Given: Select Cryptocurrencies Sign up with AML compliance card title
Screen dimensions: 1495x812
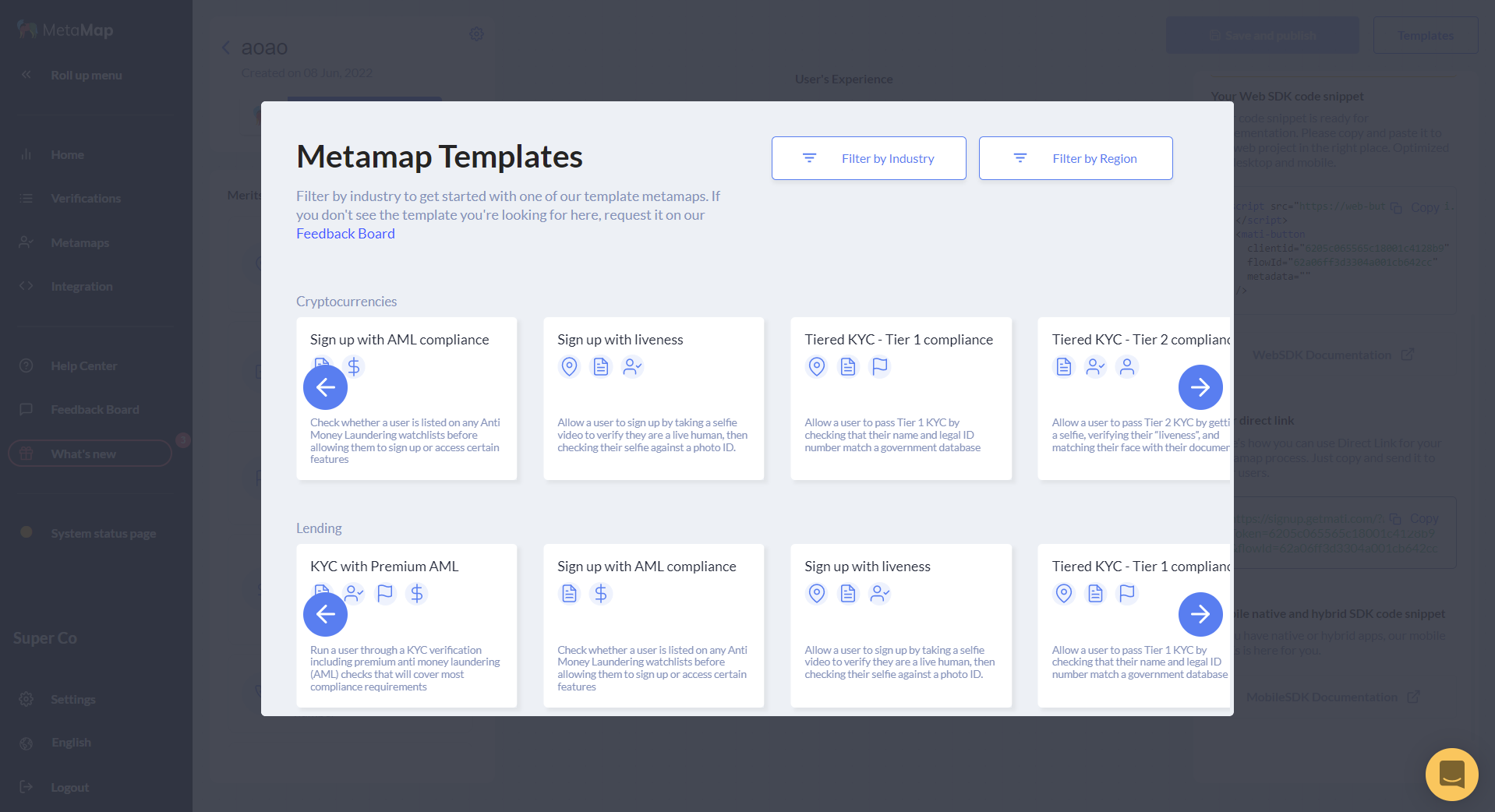Looking at the screenshot, I should pyautogui.click(x=400, y=340).
